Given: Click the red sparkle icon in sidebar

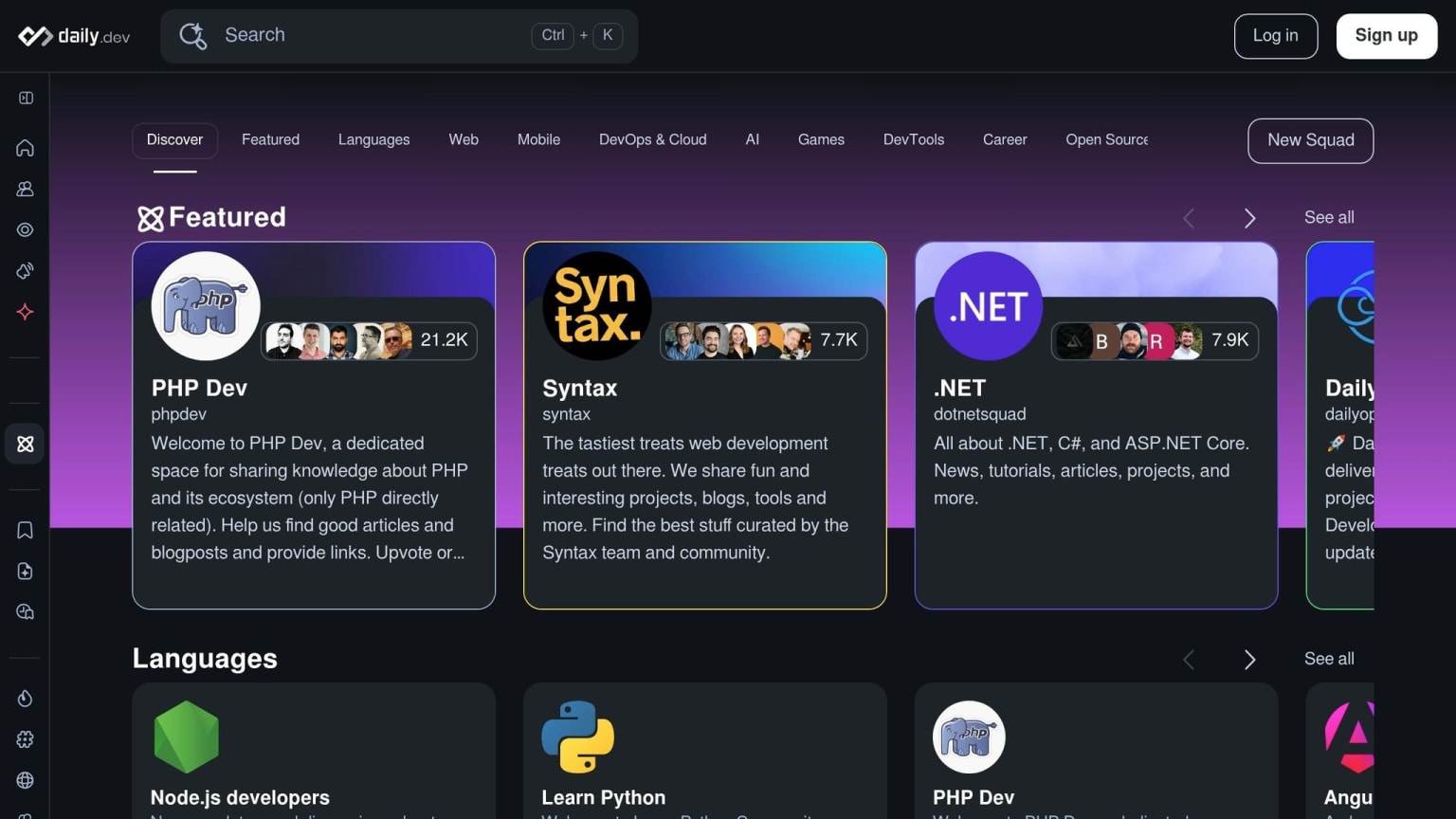Looking at the screenshot, I should pos(26,312).
